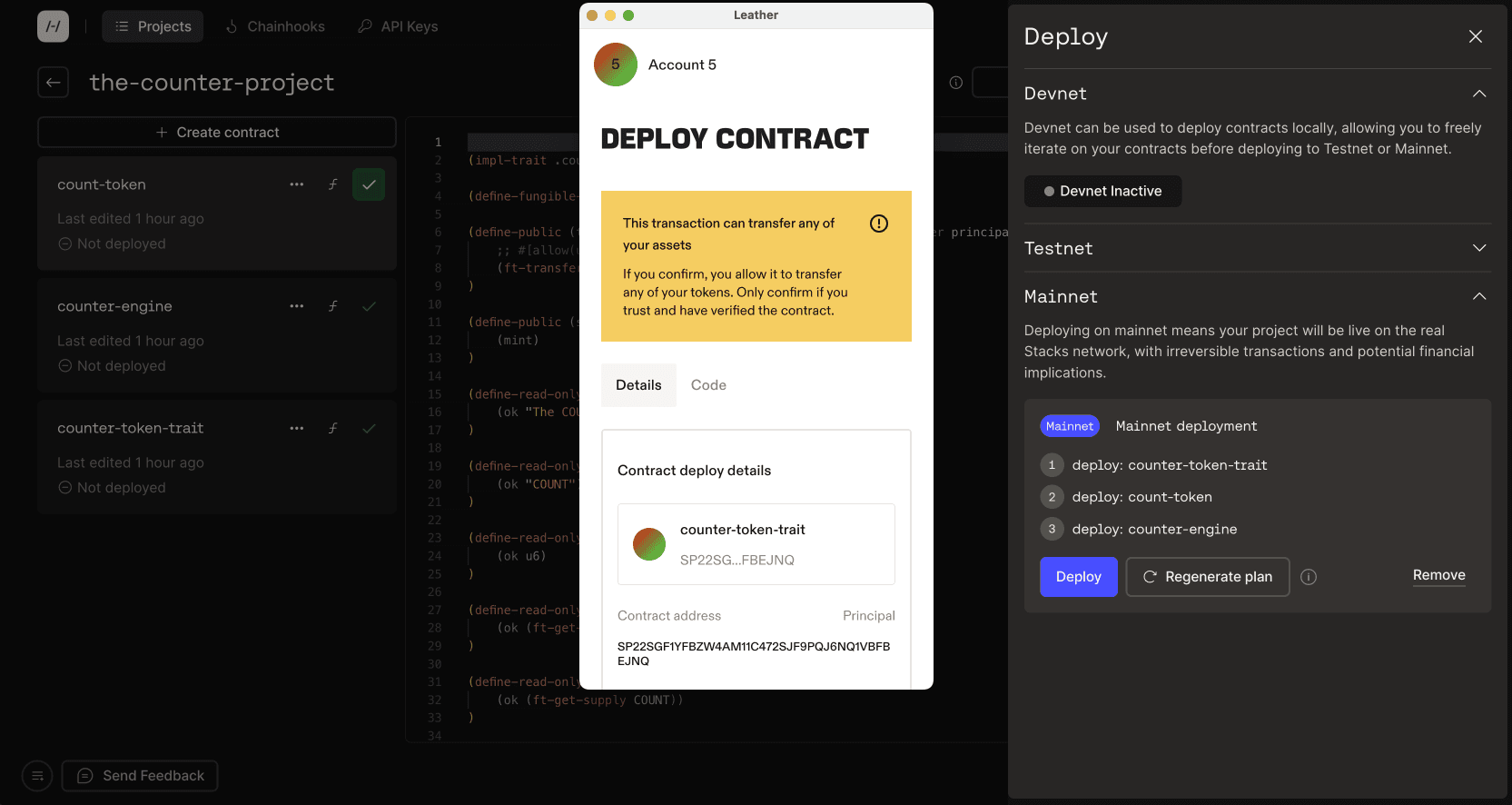Screen dimensions: 1512x805
Task: Expand the Testnet section
Action: coord(1479,248)
